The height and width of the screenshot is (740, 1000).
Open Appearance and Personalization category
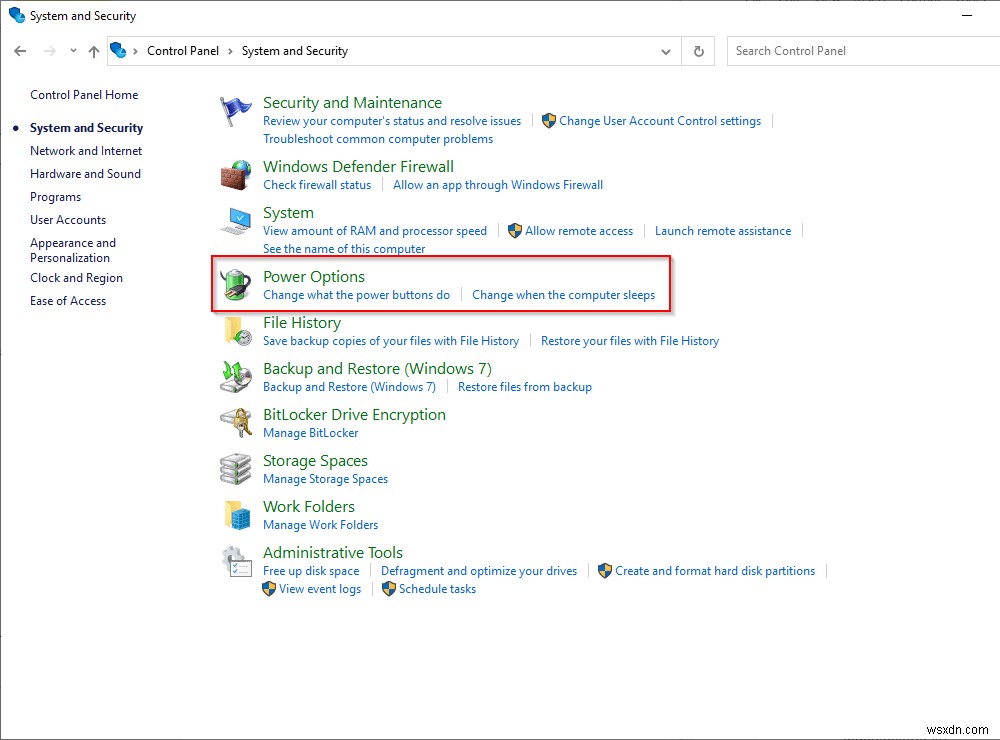point(73,250)
